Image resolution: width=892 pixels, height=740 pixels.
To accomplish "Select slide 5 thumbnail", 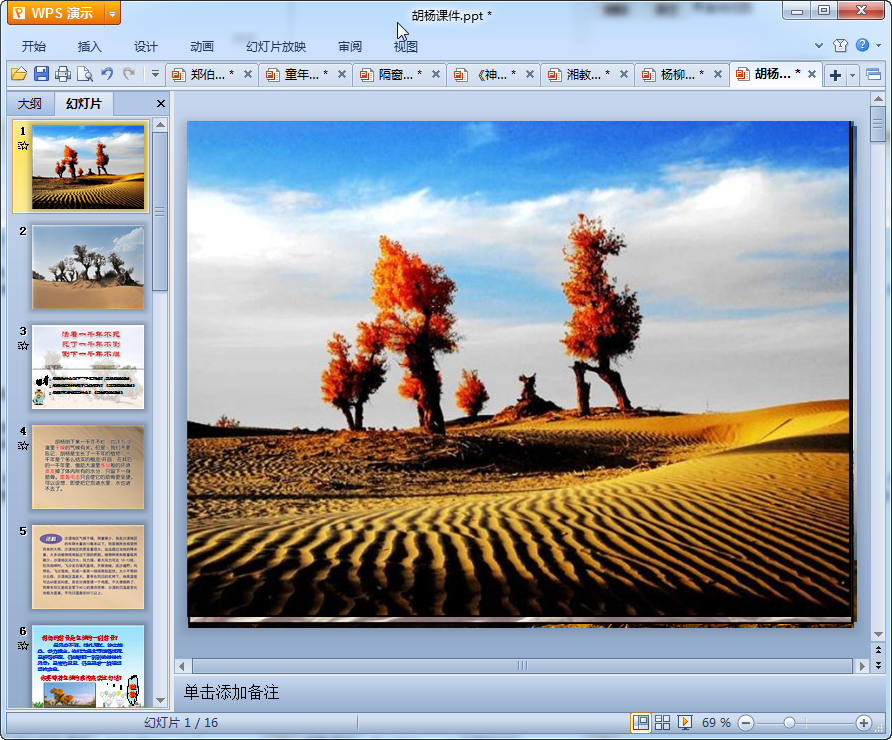I will pyautogui.click(x=88, y=567).
